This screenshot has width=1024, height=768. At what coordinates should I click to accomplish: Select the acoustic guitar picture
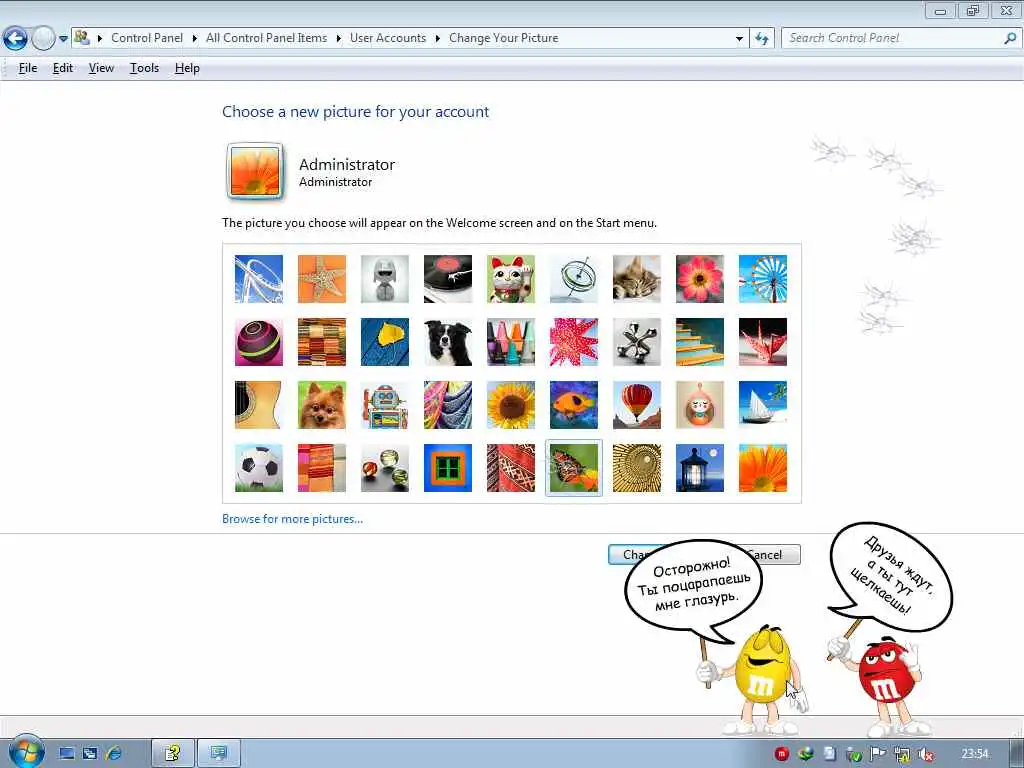point(259,405)
